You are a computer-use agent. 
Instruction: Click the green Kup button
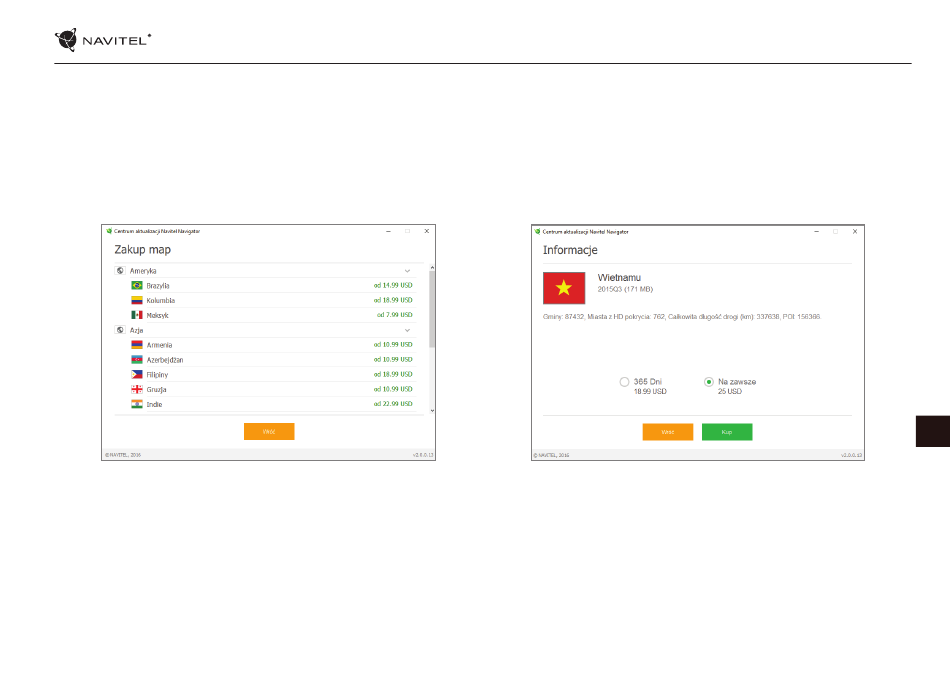[727, 432]
